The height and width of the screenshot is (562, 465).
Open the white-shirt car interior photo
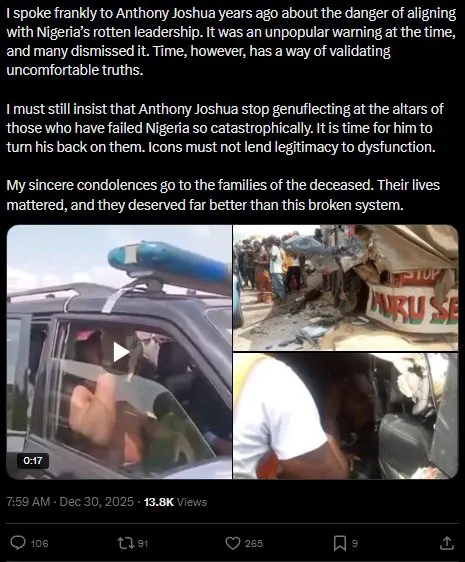[x=346, y=416]
